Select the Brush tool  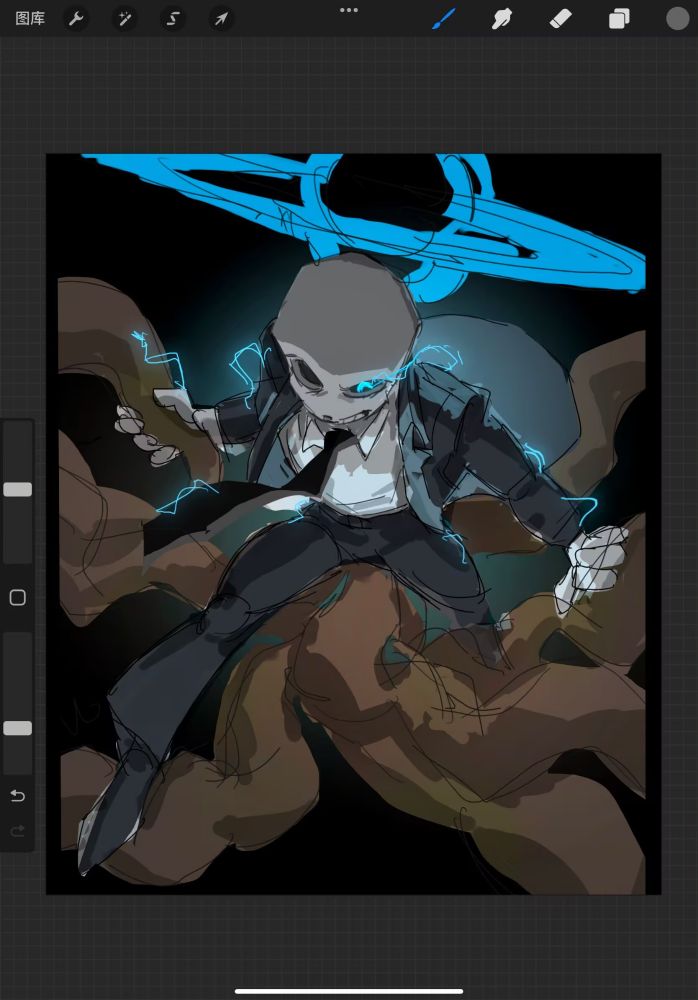[443, 18]
